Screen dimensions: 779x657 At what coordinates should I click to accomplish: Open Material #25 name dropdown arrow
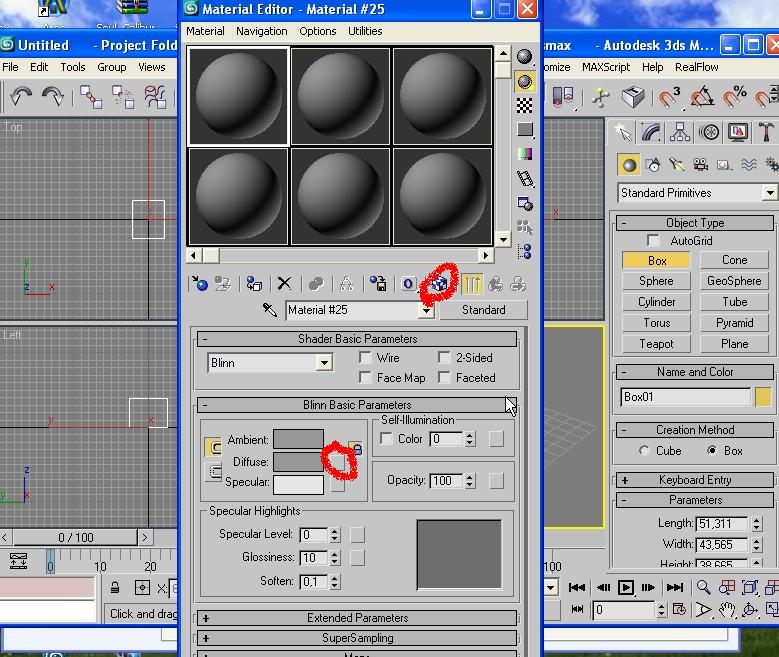[x=427, y=310]
